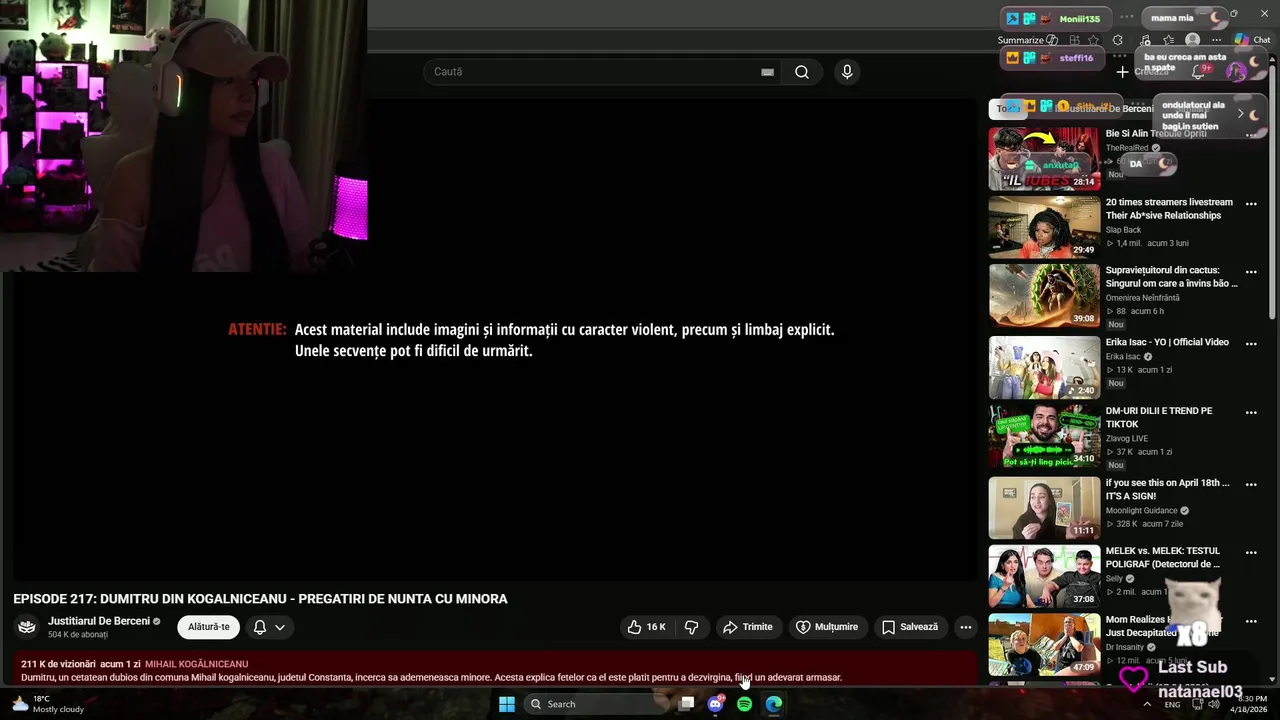Image resolution: width=1280 pixels, height=720 pixels.
Task: Open ENG language indicator in tray
Action: pyautogui.click(x=1172, y=704)
